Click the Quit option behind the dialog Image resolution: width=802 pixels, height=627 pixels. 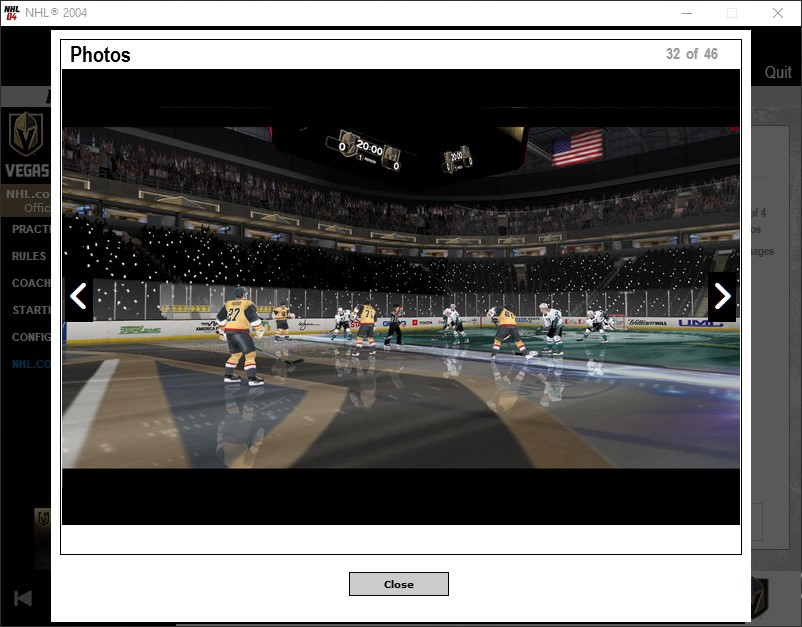778,73
